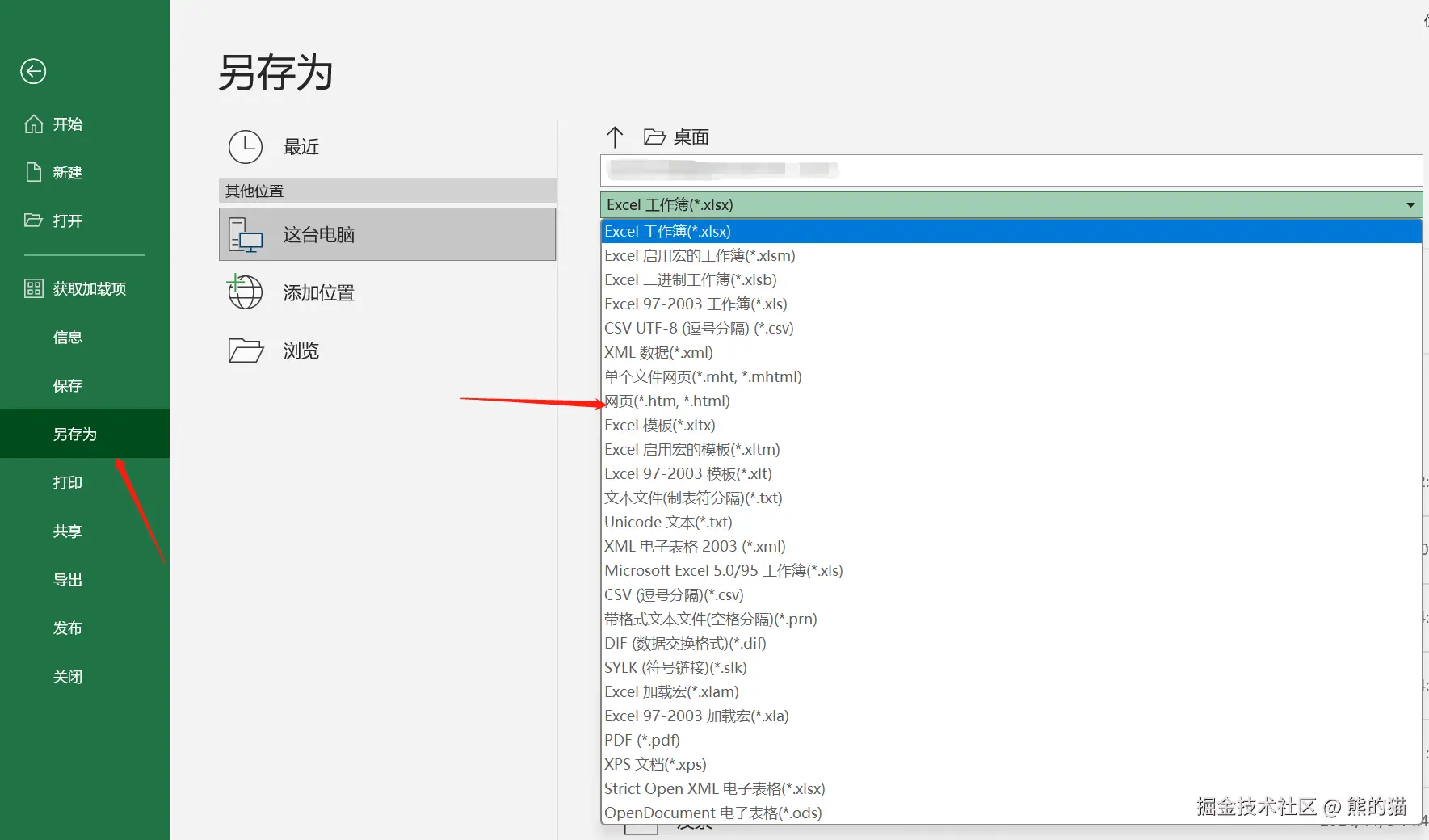Open the 共享 page
Viewport: 1429px width, 840px height.
85,531
